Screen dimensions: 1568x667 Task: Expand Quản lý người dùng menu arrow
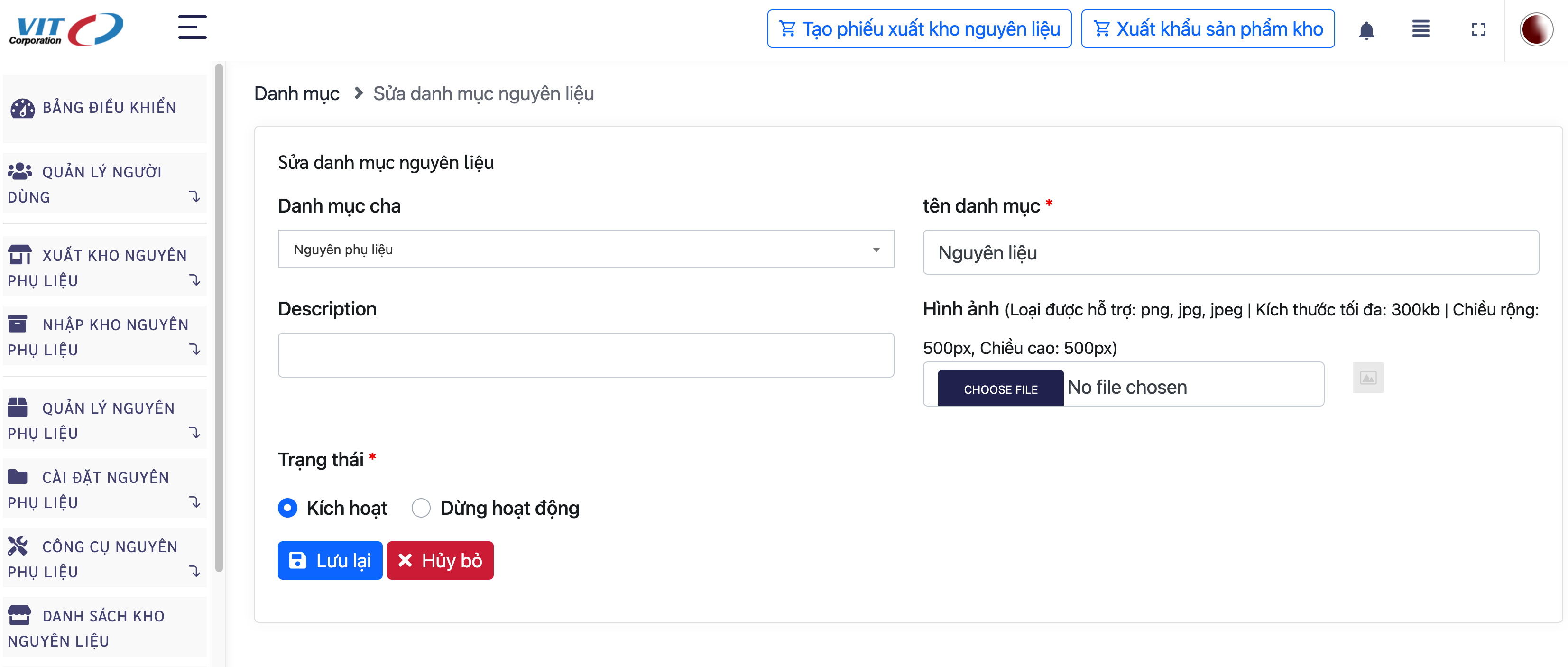pyautogui.click(x=194, y=196)
